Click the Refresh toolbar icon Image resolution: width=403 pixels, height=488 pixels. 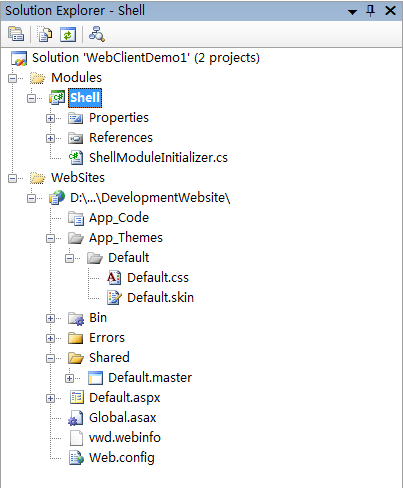(x=68, y=35)
